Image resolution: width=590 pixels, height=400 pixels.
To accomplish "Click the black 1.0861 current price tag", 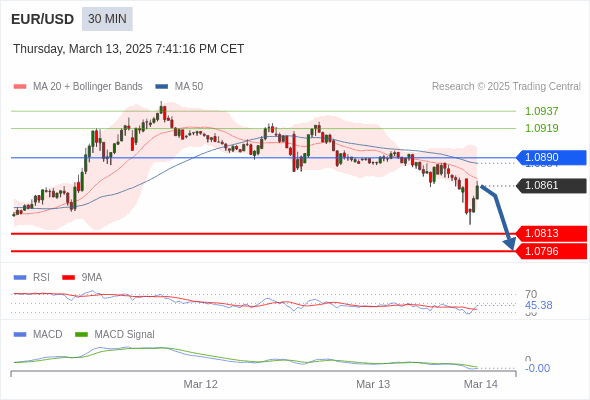I will coord(551,186).
